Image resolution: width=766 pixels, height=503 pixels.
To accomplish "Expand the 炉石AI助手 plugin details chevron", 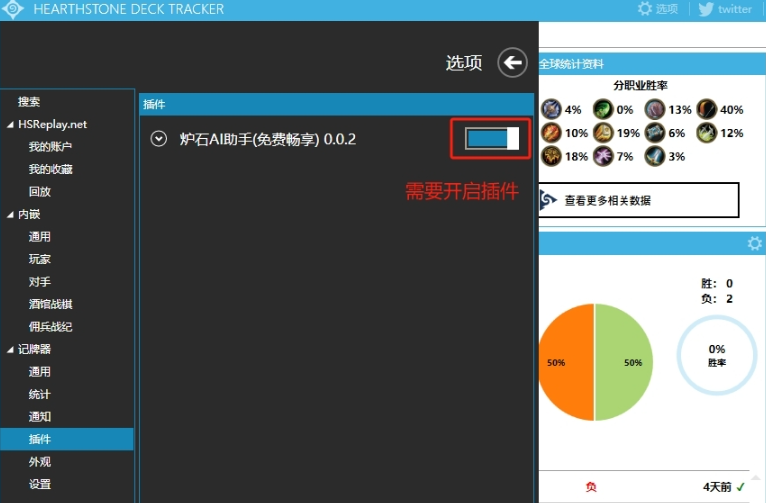I will [158, 139].
